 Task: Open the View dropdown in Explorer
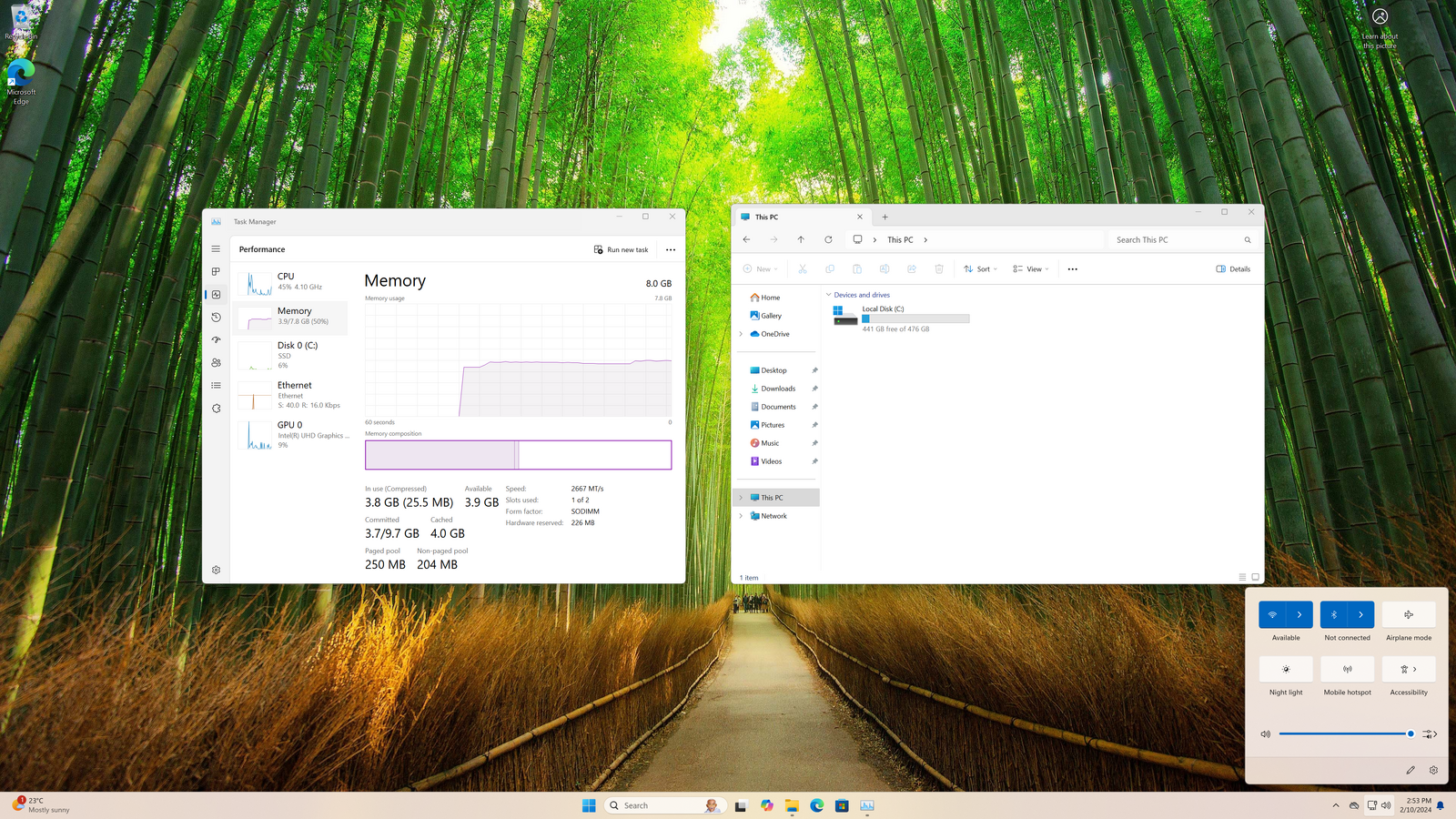tap(1031, 269)
